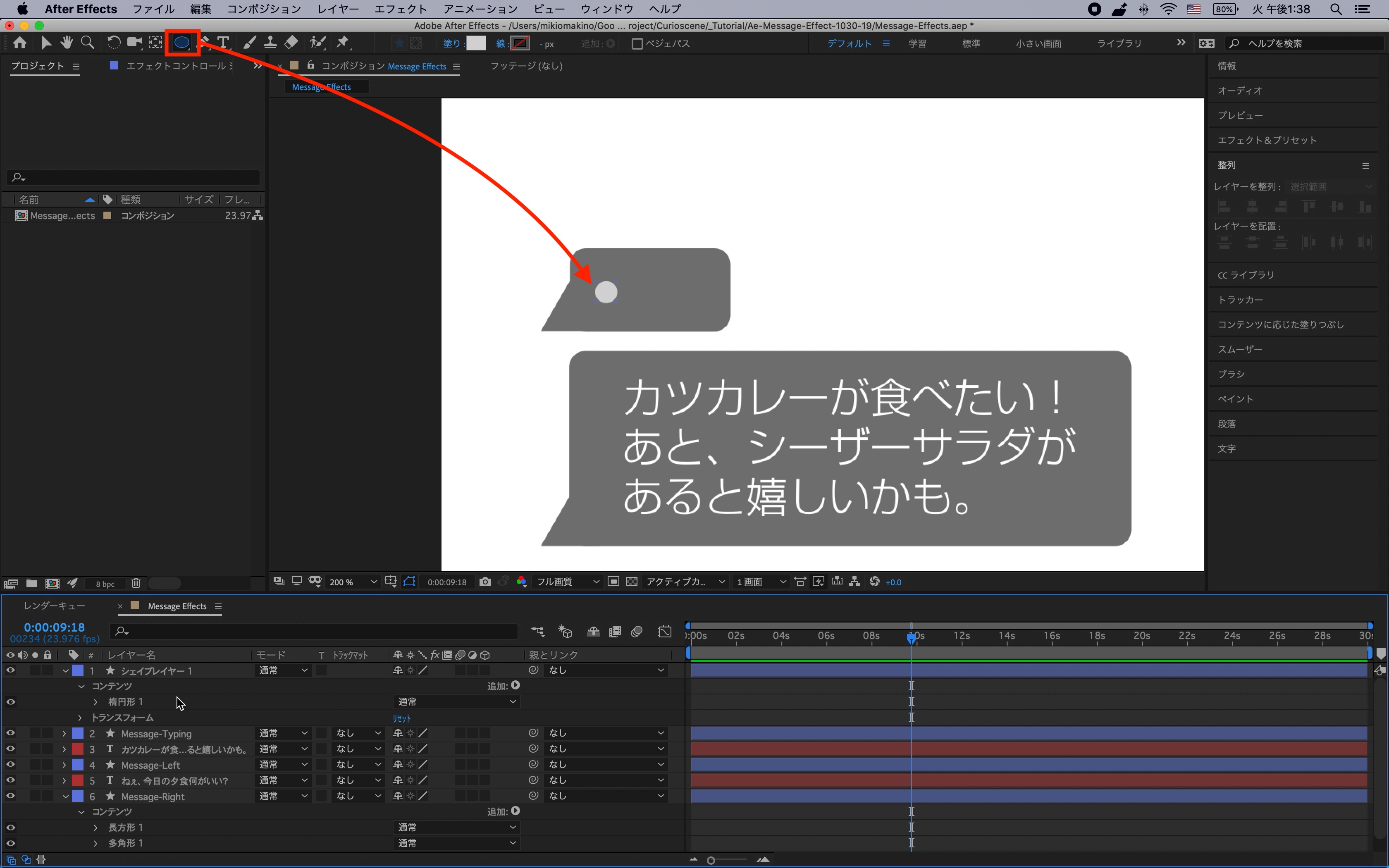
Task: Click trash icon in Project panel
Action: point(136,583)
